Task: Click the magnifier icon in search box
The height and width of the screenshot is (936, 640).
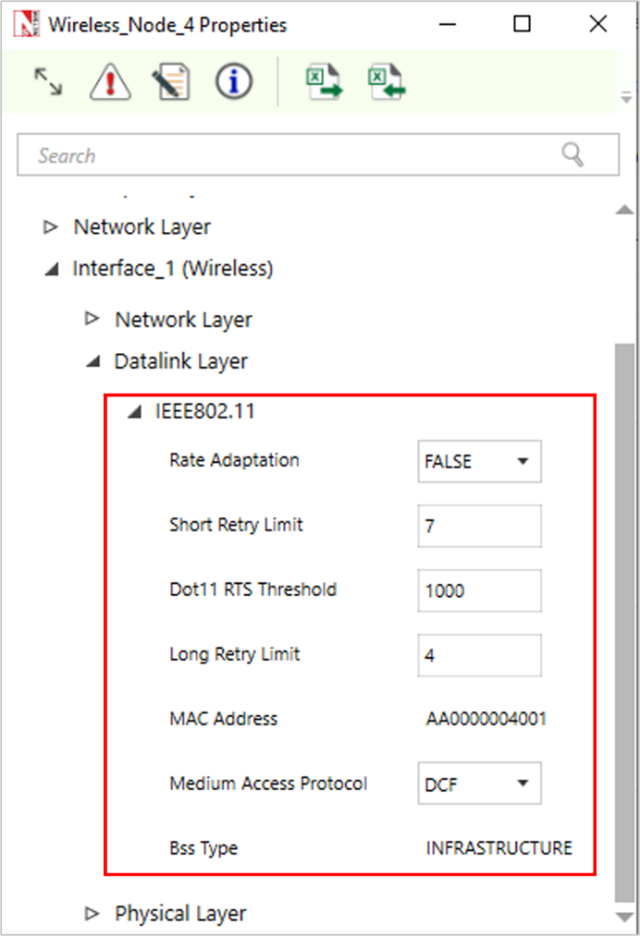Action: [572, 155]
